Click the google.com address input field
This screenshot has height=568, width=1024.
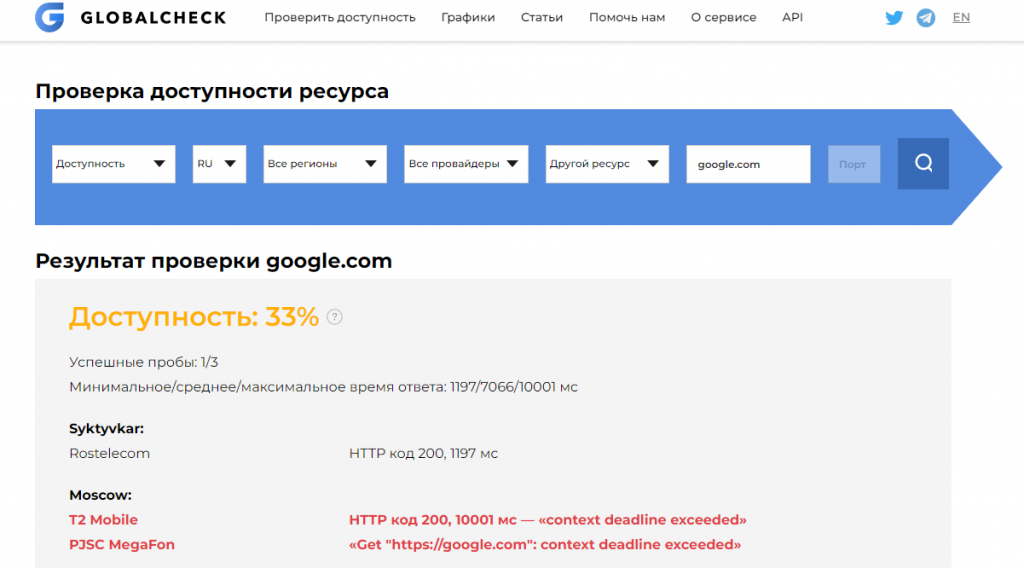coord(748,164)
